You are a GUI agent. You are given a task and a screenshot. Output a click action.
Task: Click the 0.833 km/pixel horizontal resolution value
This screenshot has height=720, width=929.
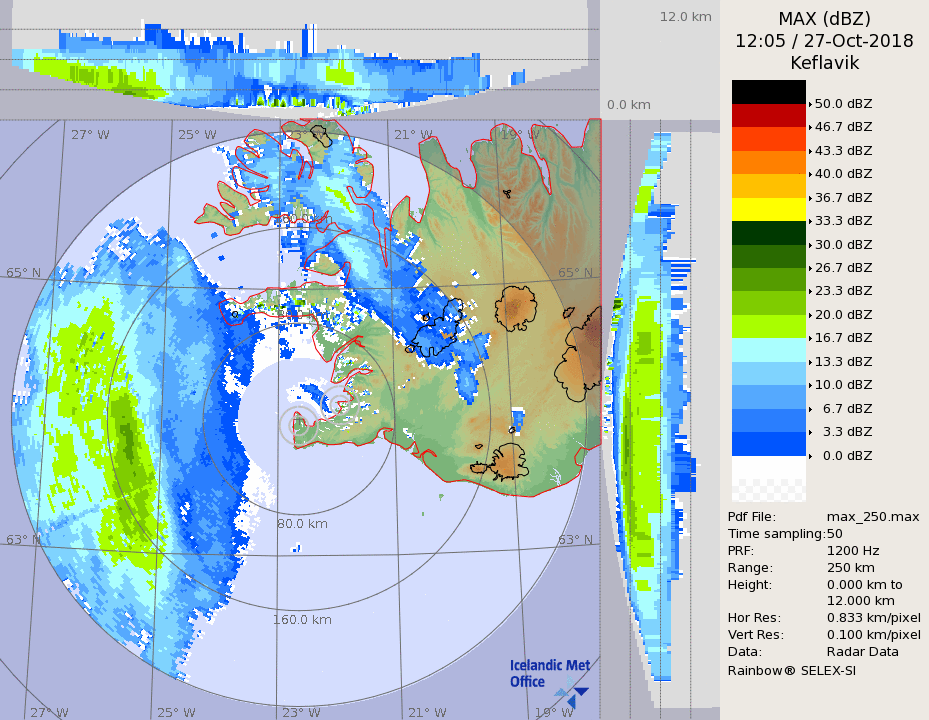click(873, 618)
